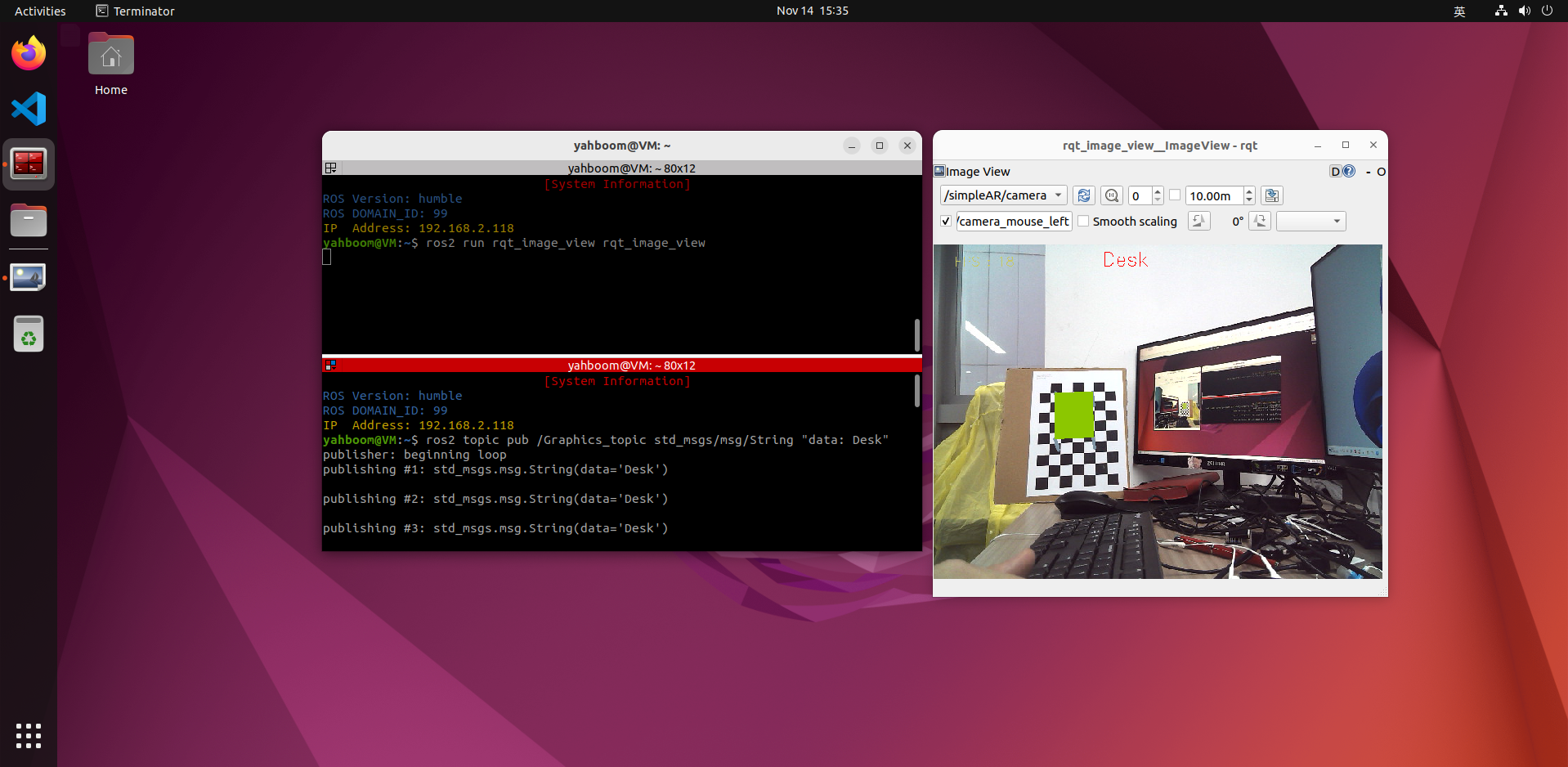Screen dimensions: 1568x767
Task: Click the 'publishing #3' output line
Action: (x=495, y=528)
